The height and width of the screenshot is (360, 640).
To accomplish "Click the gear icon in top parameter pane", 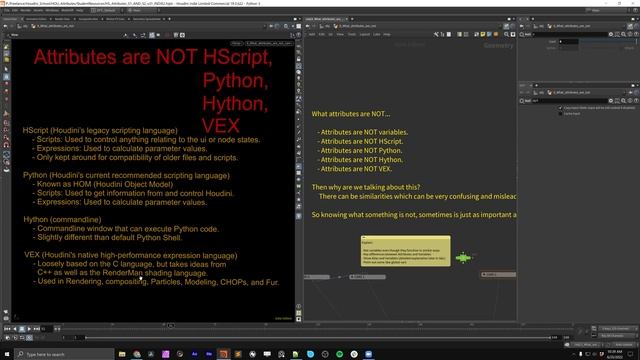I will (611, 34).
